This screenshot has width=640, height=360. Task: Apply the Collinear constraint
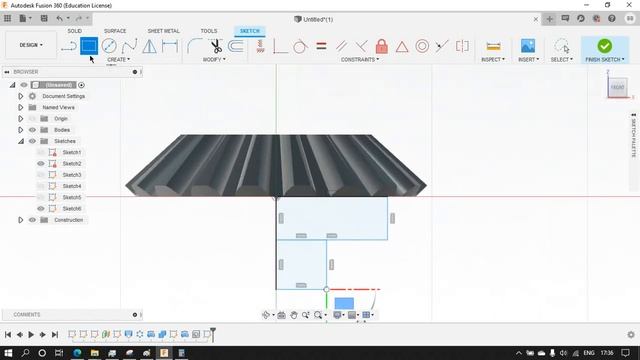click(441, 46)
